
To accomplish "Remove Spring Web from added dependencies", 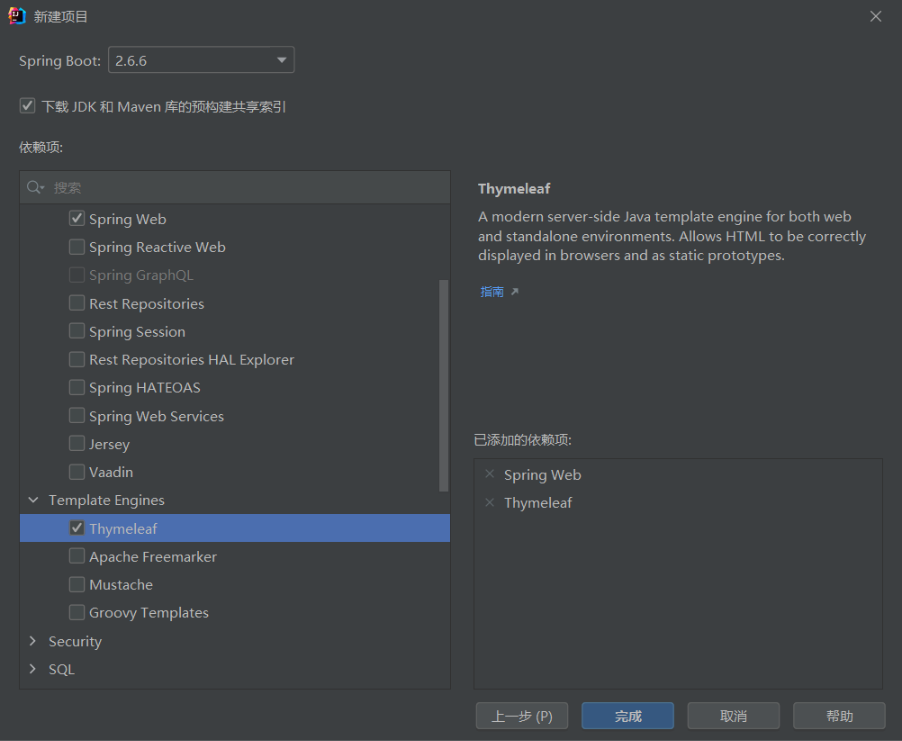I will 490,474.
